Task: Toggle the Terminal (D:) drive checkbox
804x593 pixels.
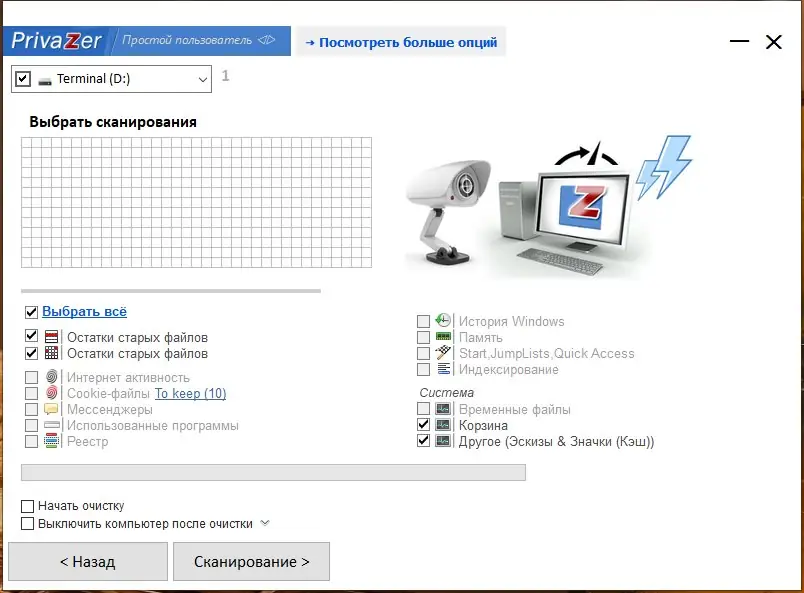Action: [x=23, y=79]
